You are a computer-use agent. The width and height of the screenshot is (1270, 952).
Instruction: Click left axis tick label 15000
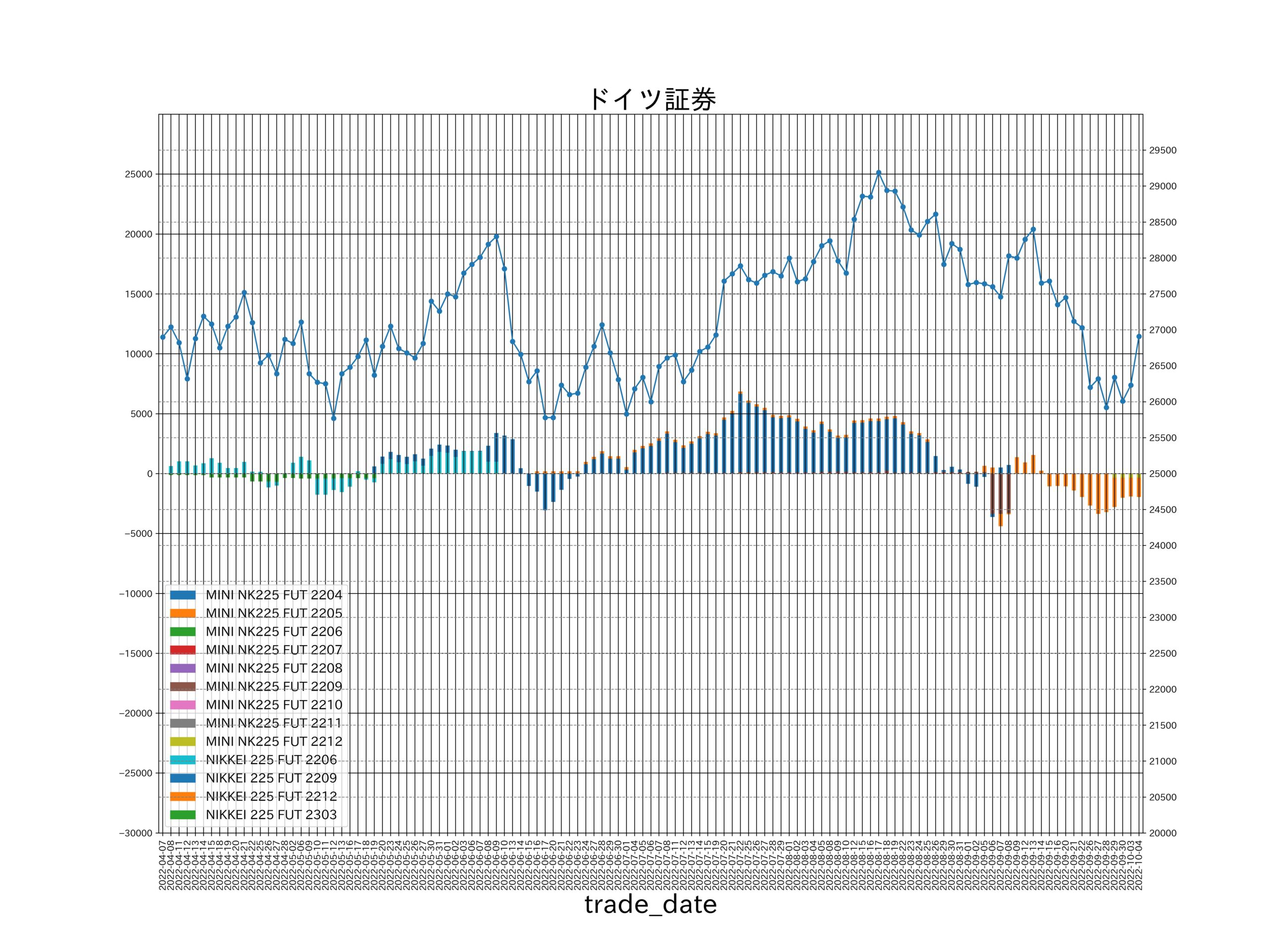click(138, 295)
